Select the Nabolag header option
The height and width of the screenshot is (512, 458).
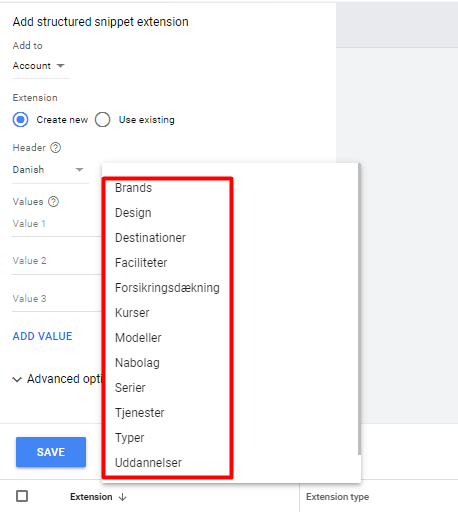[137, 363]
